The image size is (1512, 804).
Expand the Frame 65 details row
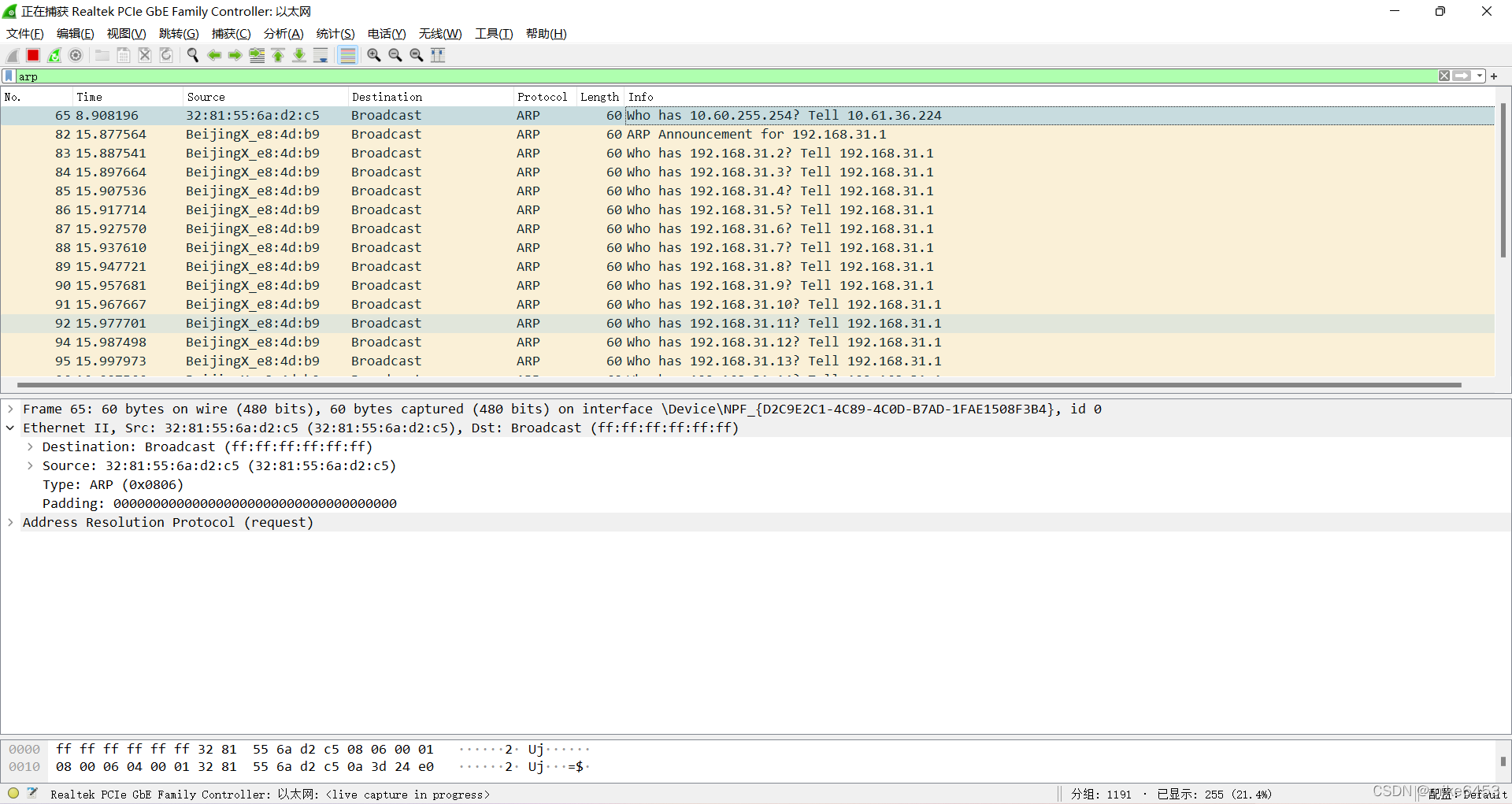pyautogui.click(x=10, y=409)
